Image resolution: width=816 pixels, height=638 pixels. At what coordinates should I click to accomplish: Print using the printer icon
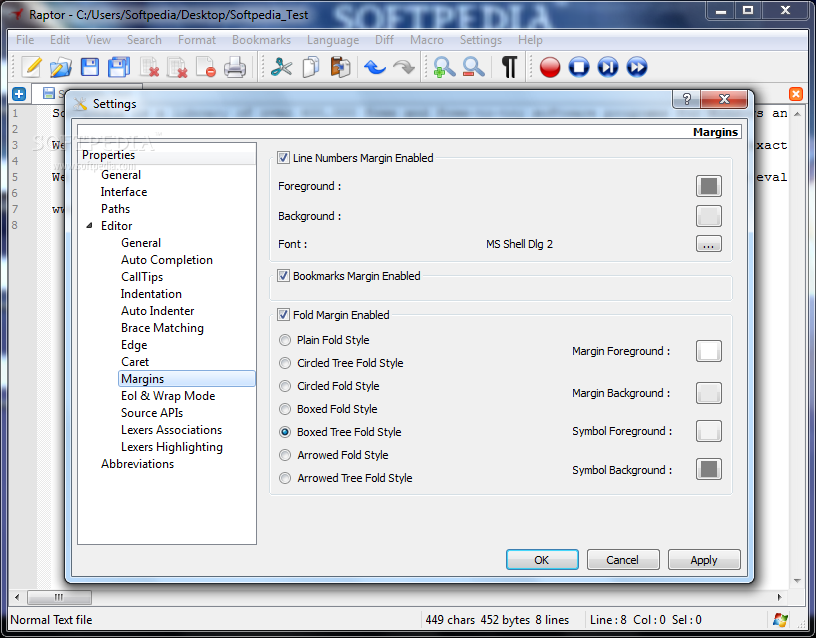[x=235, y=67]
